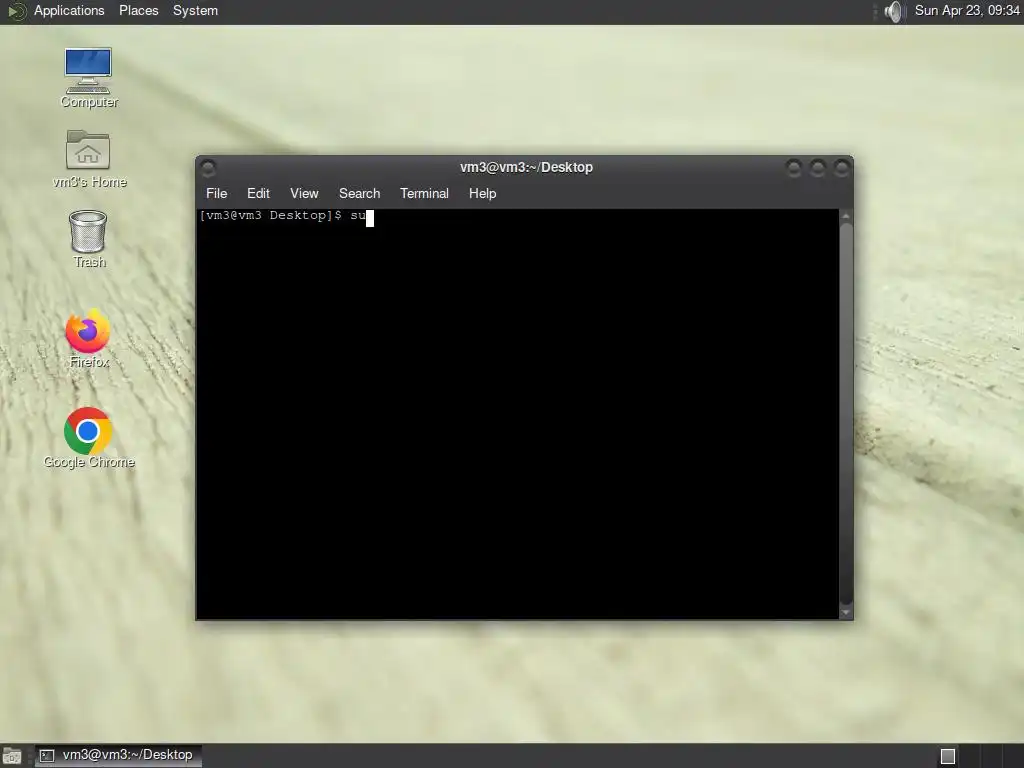This screenshot has width=1024, height=768.
Task: Click the volume speaker icon in top panel
Action: pyautogui.click(x=893, y=11)
